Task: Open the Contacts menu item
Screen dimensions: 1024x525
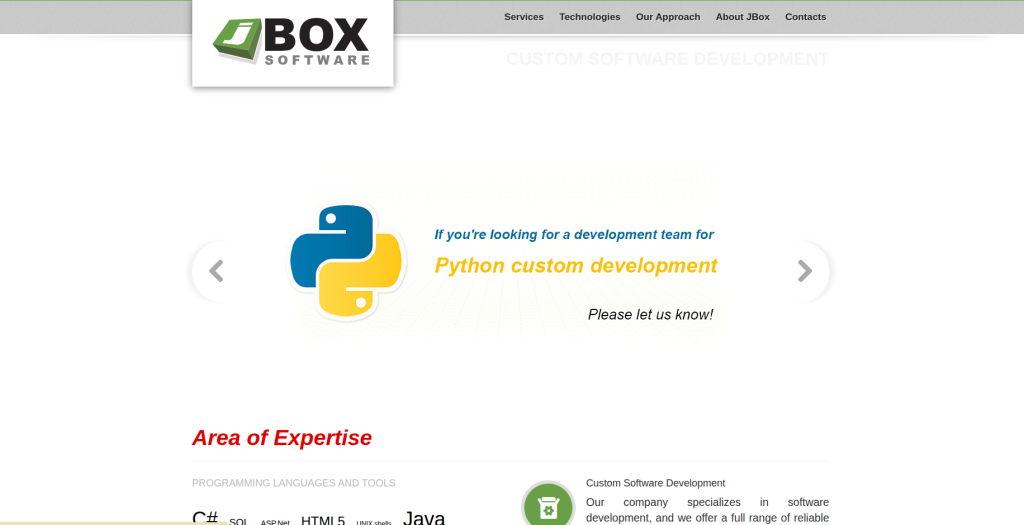Action: (805, 17)
